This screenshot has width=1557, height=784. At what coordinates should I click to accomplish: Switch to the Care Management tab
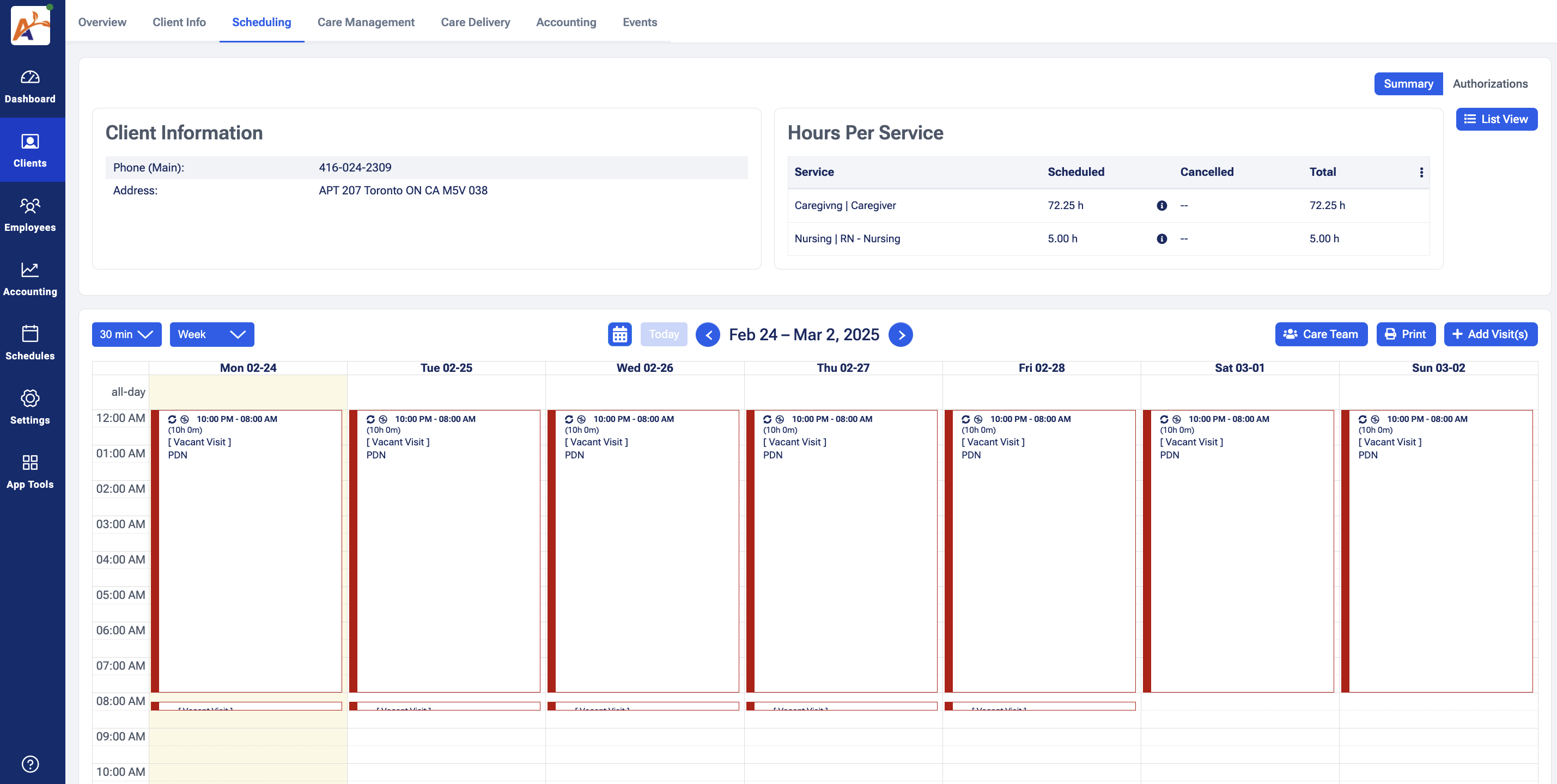click(366, 22)
